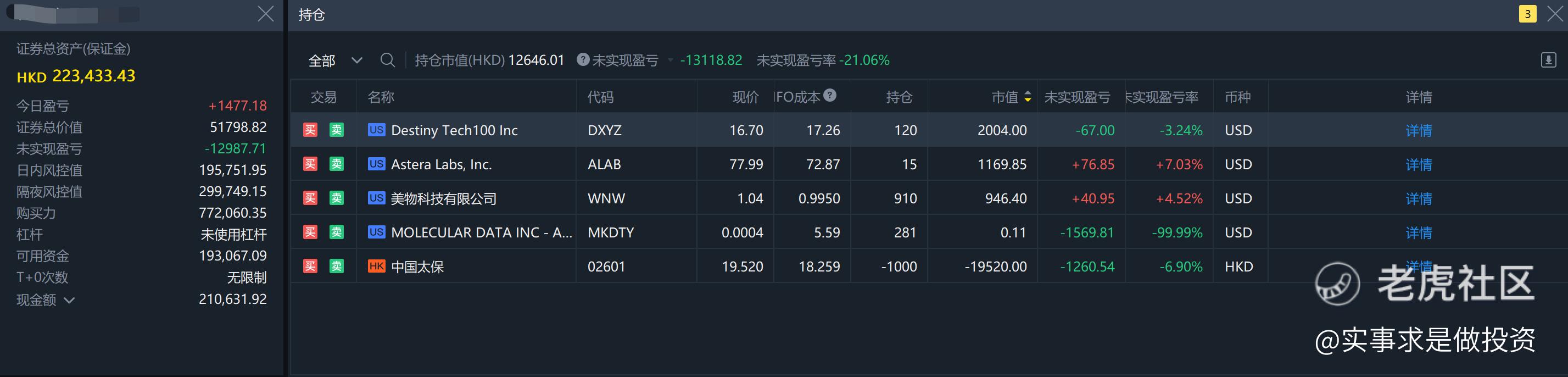Image resolution: width=1568 pixels, height=377 pixels.
Task: Click the 未实现盈亏率 column header
Action: [x=1162, y=97]
